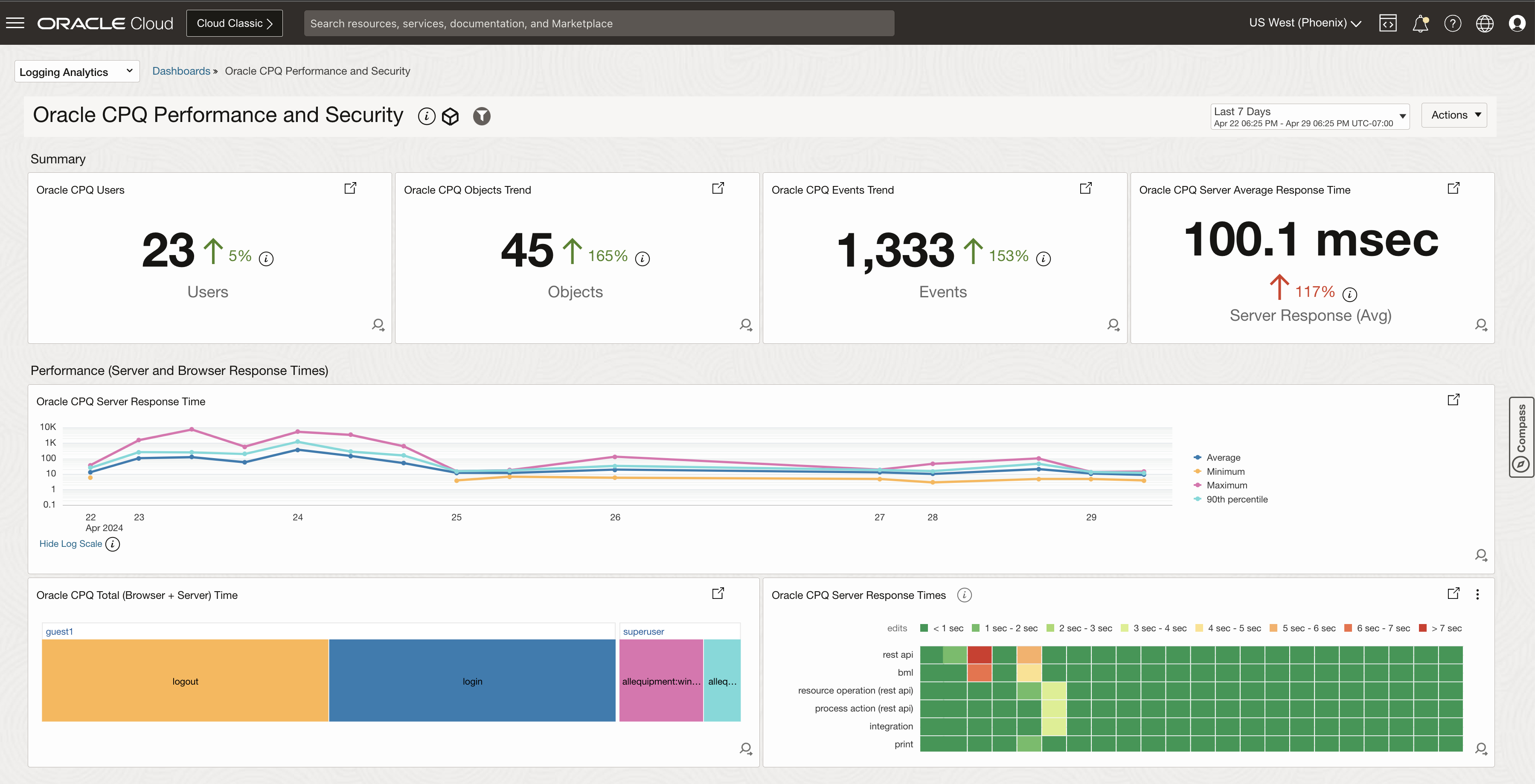This screenshot has height=784, width=1535.
Task: Go to the Dashboards breadcrumb link
Action: (181, 71)
